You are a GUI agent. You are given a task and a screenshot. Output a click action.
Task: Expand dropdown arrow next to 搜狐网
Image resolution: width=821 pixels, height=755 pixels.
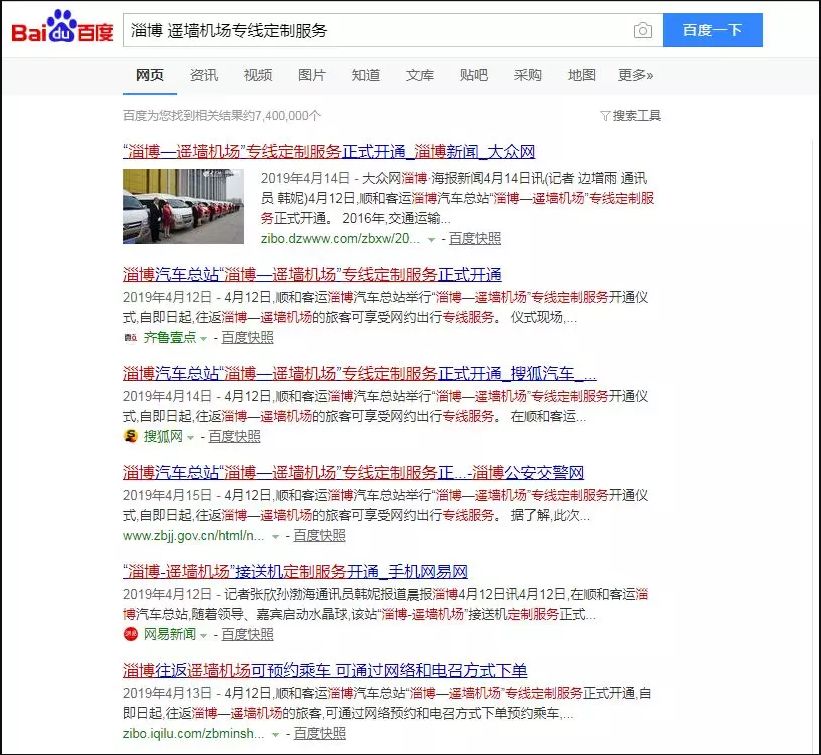[x=191, y=438]
